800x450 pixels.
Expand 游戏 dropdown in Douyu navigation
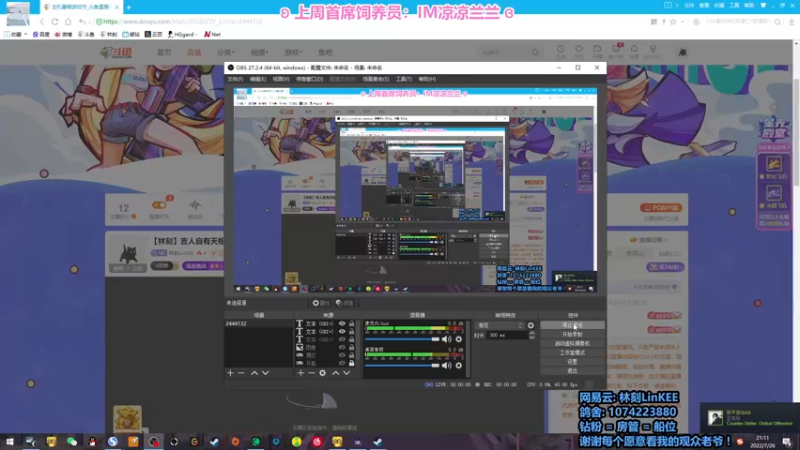pos(293,53)
